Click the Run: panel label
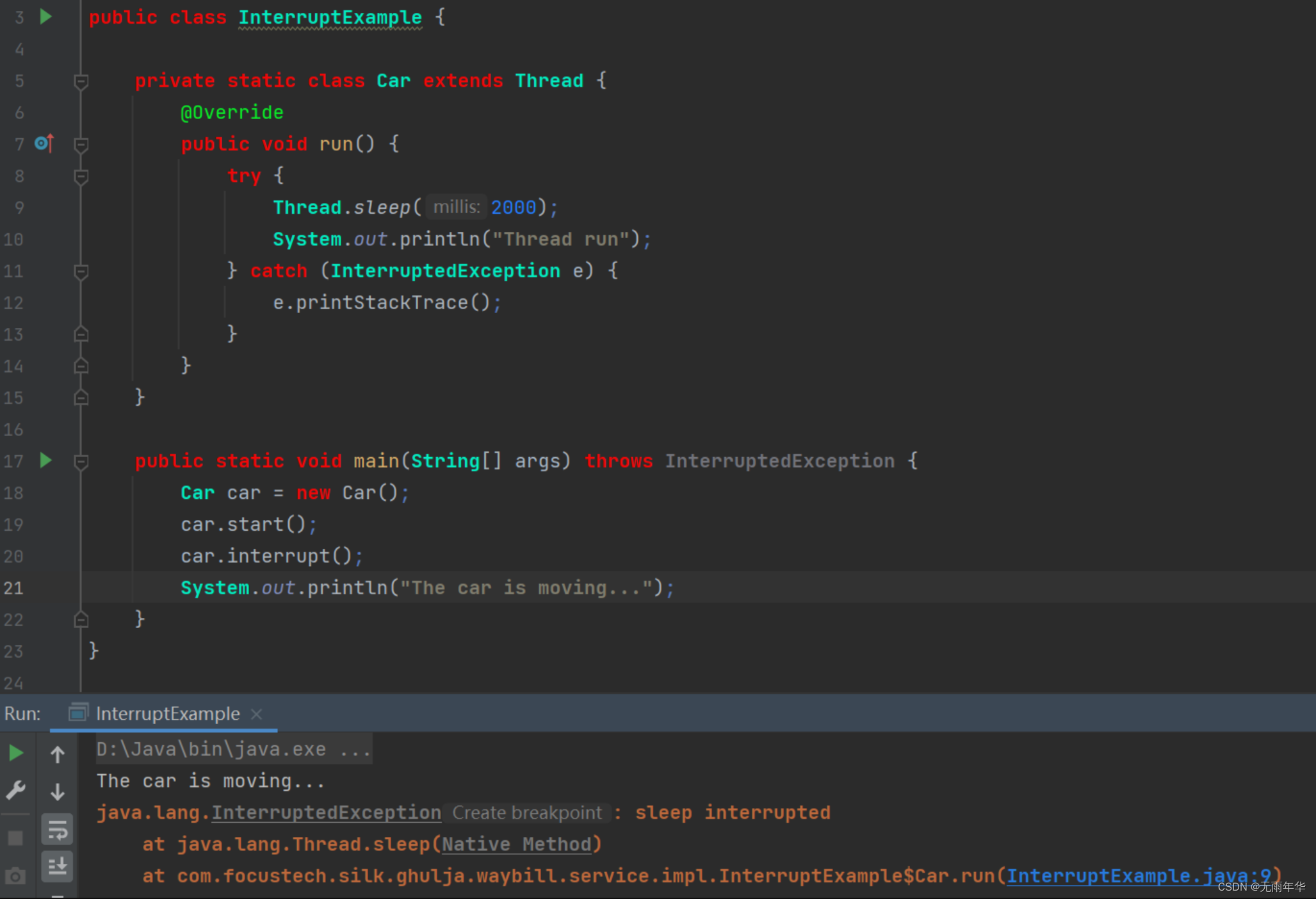The height and width of the screenshot is (899, 1316). 22,713
